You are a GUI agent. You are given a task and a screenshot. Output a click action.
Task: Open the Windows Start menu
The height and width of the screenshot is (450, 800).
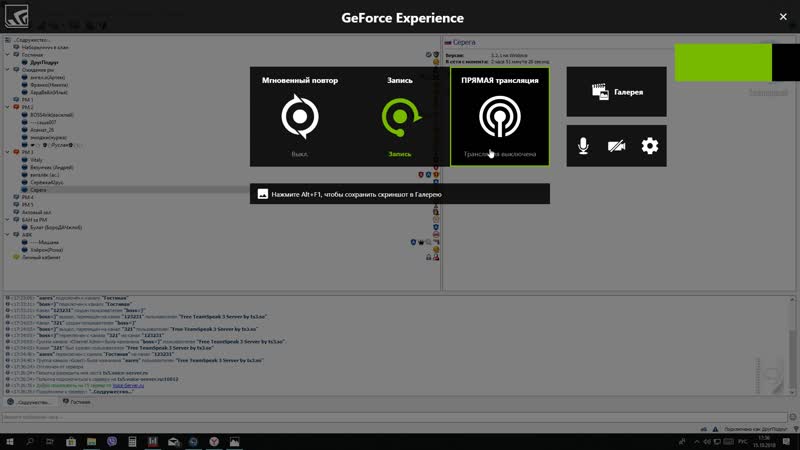10,441
